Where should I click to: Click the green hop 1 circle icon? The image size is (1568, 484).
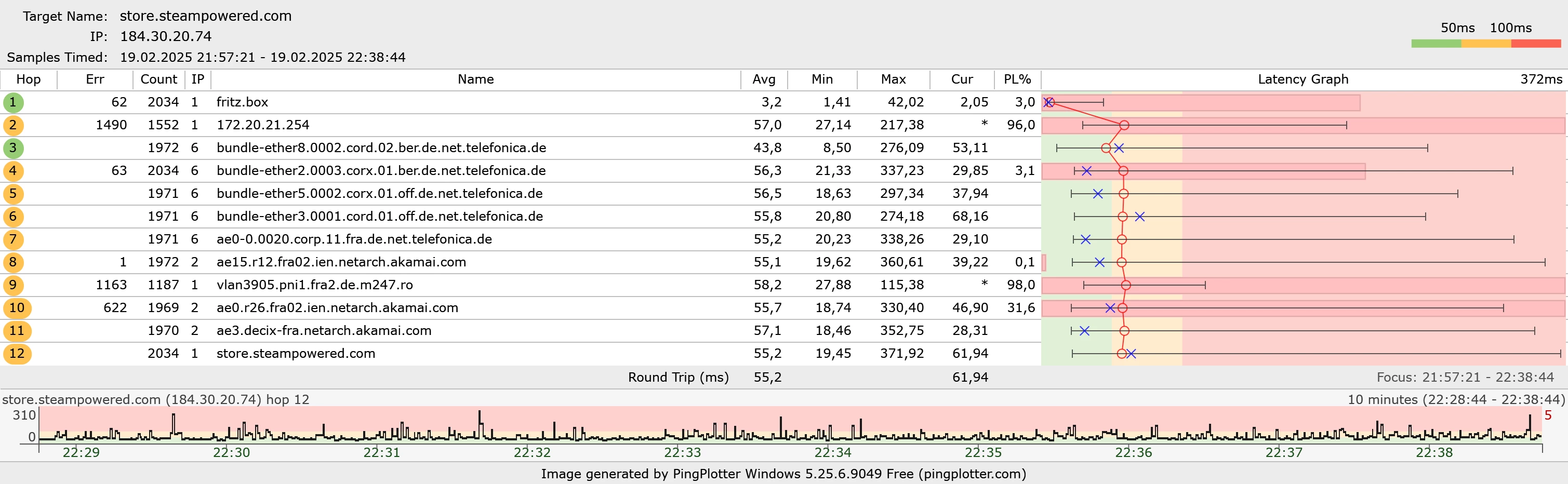[13, 102]
